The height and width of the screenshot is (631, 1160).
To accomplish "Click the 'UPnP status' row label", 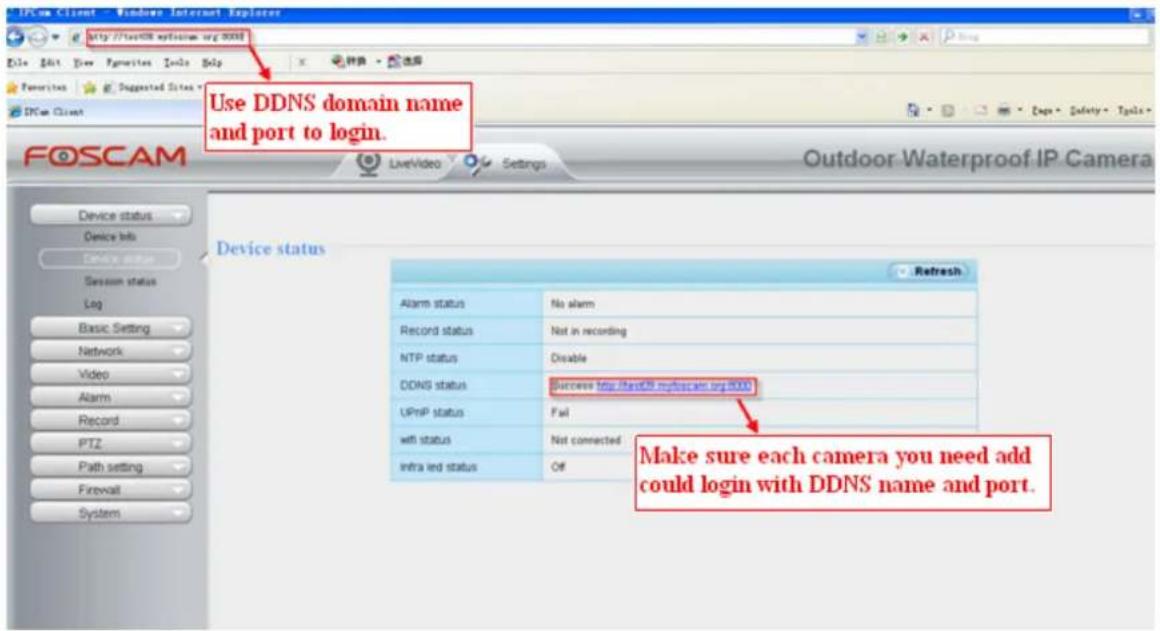I will click(x=431, y=413).
